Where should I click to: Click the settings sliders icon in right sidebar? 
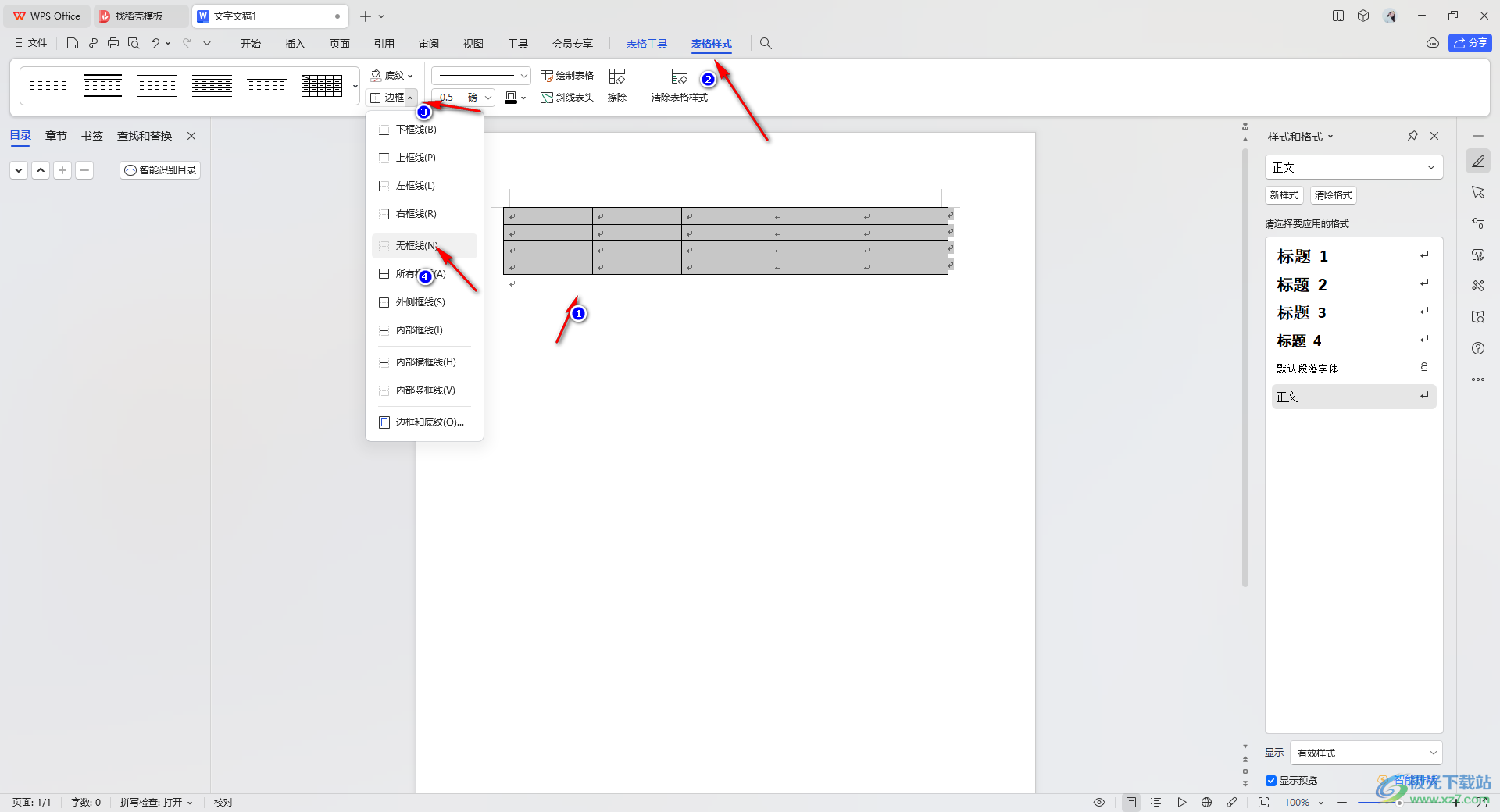point(1478,223)
